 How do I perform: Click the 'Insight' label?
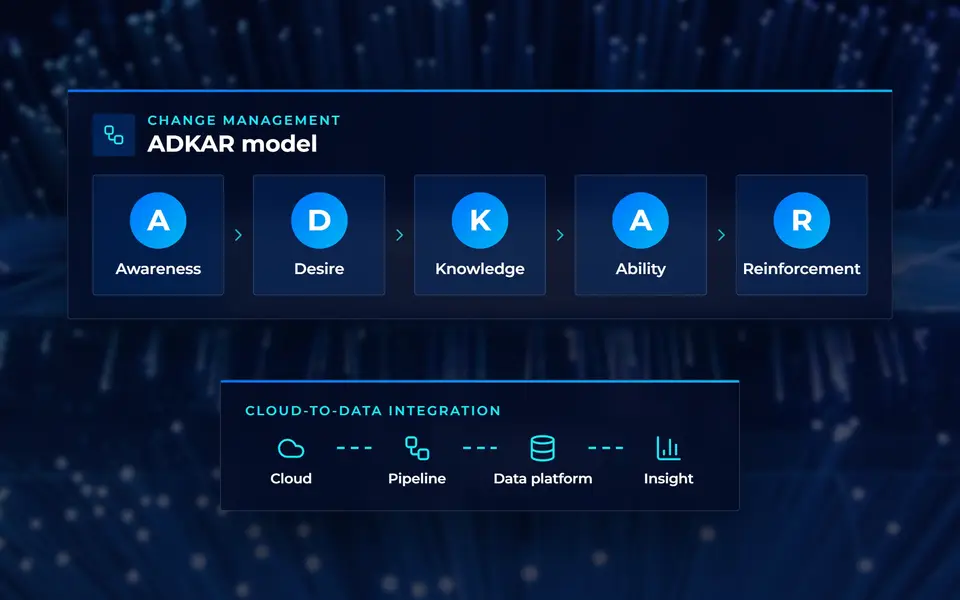click(669, 479)
